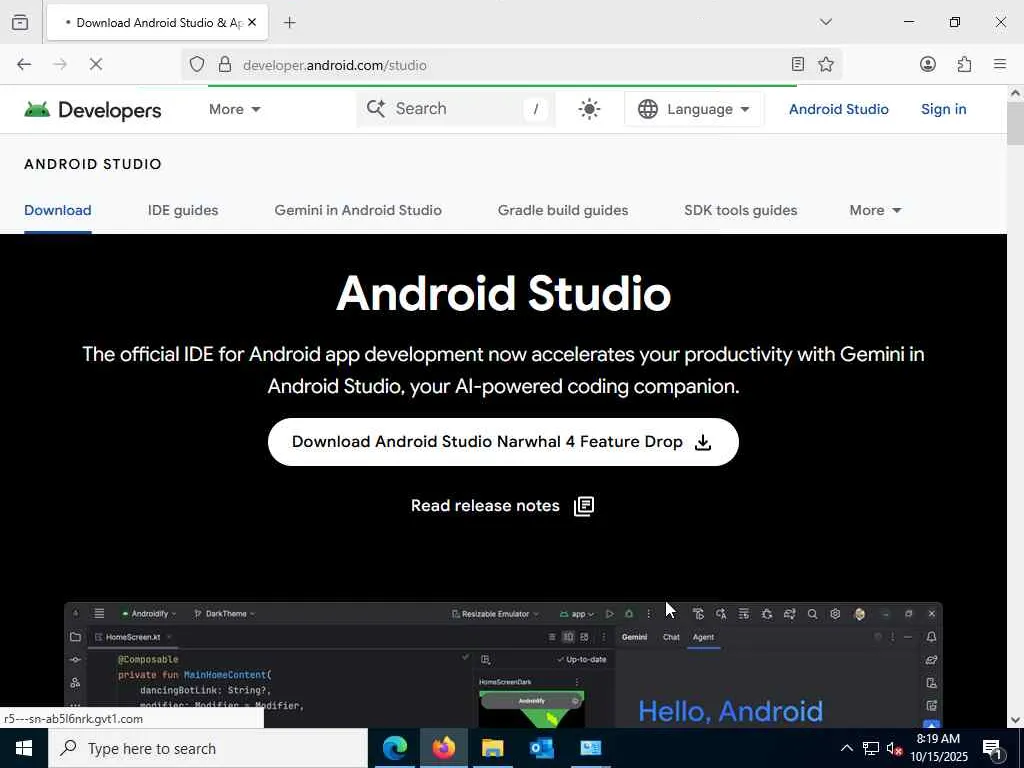
Task: Click the scrollbar down arrow
Action: click(x=1015, y=720)
